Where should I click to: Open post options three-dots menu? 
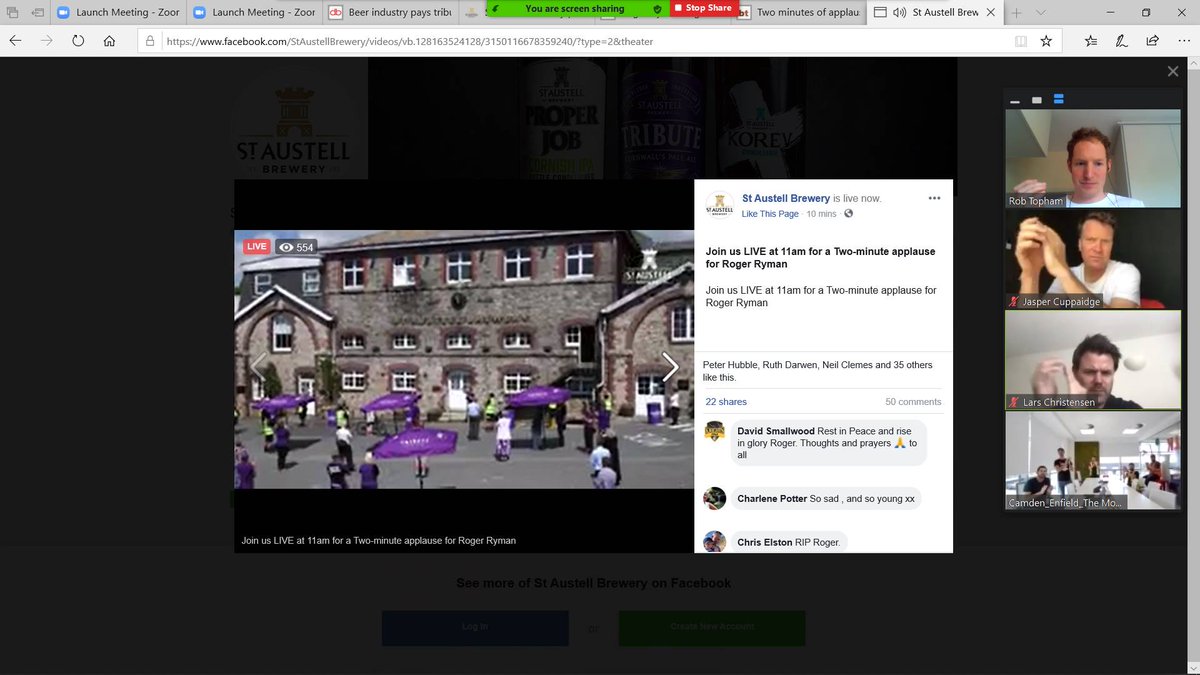934,198
